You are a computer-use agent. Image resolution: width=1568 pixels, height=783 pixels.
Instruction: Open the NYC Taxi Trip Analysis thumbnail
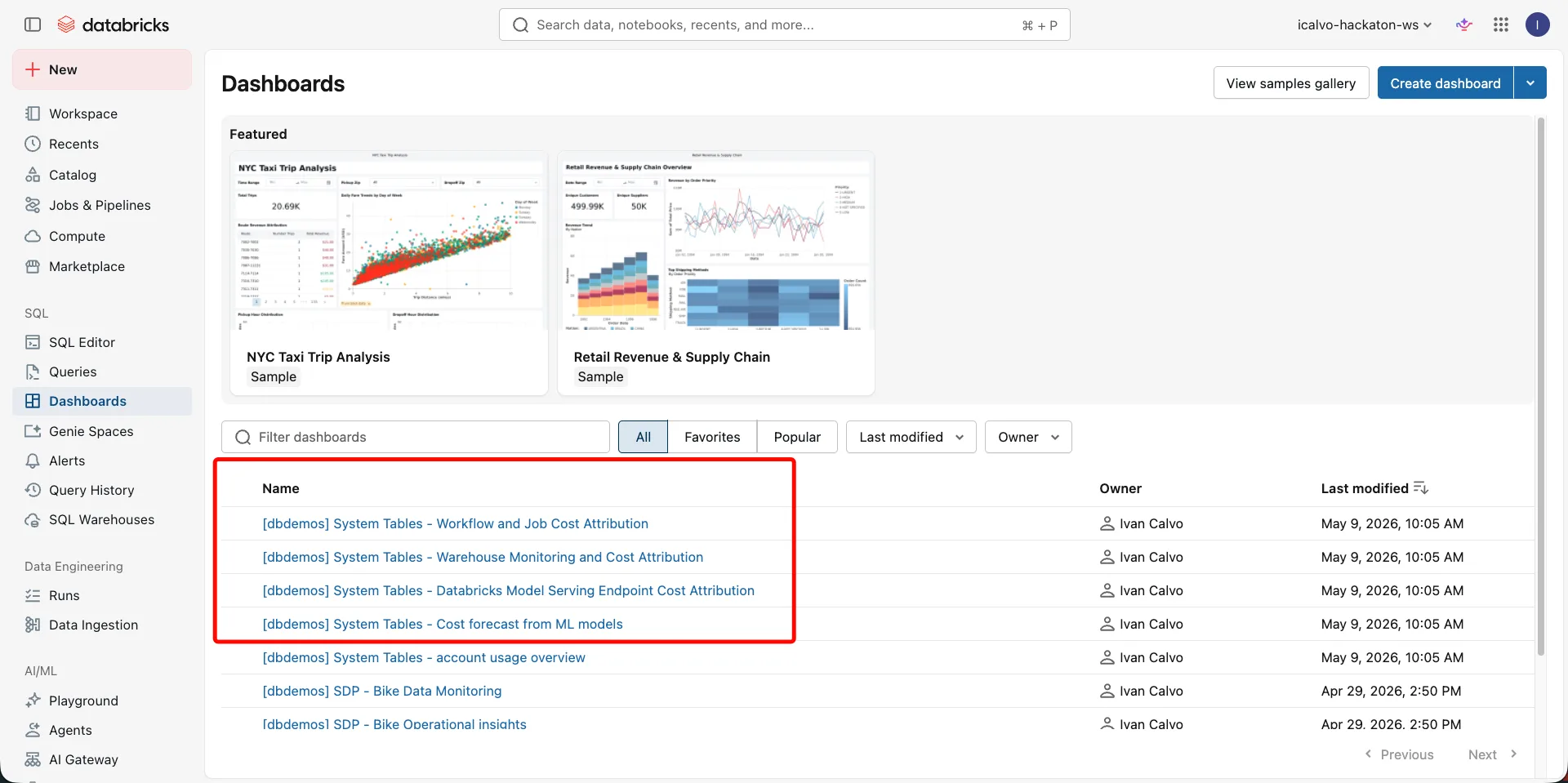[389, 241]
